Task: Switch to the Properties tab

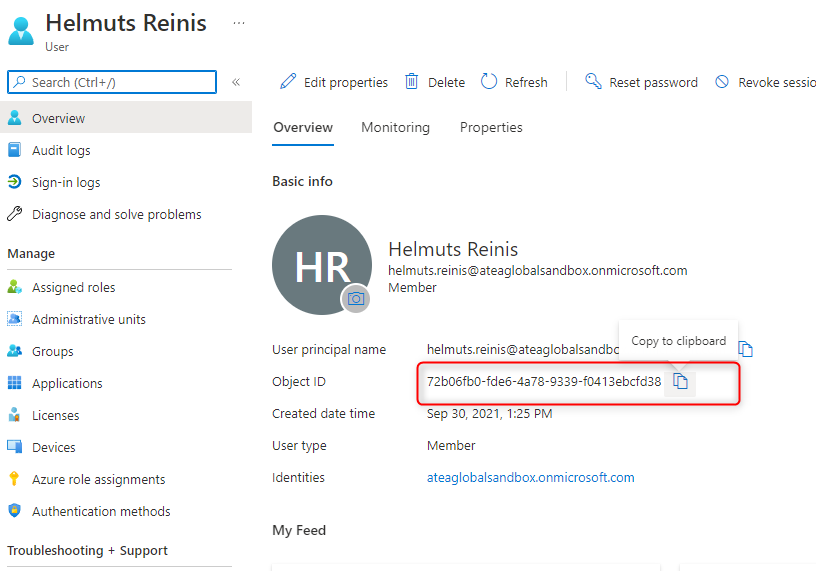Action: click(491, 128)
